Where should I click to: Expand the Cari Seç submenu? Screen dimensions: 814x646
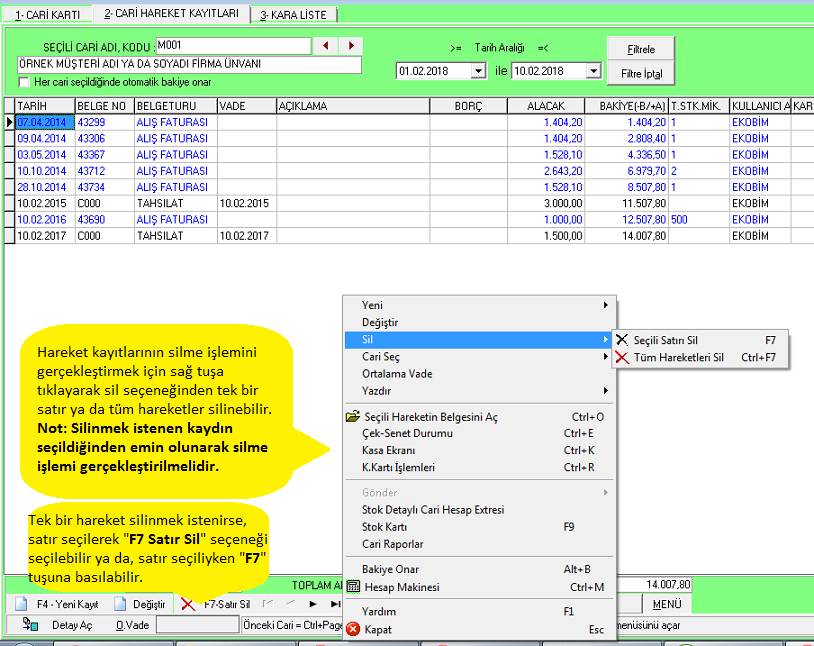tap(478, 357)
